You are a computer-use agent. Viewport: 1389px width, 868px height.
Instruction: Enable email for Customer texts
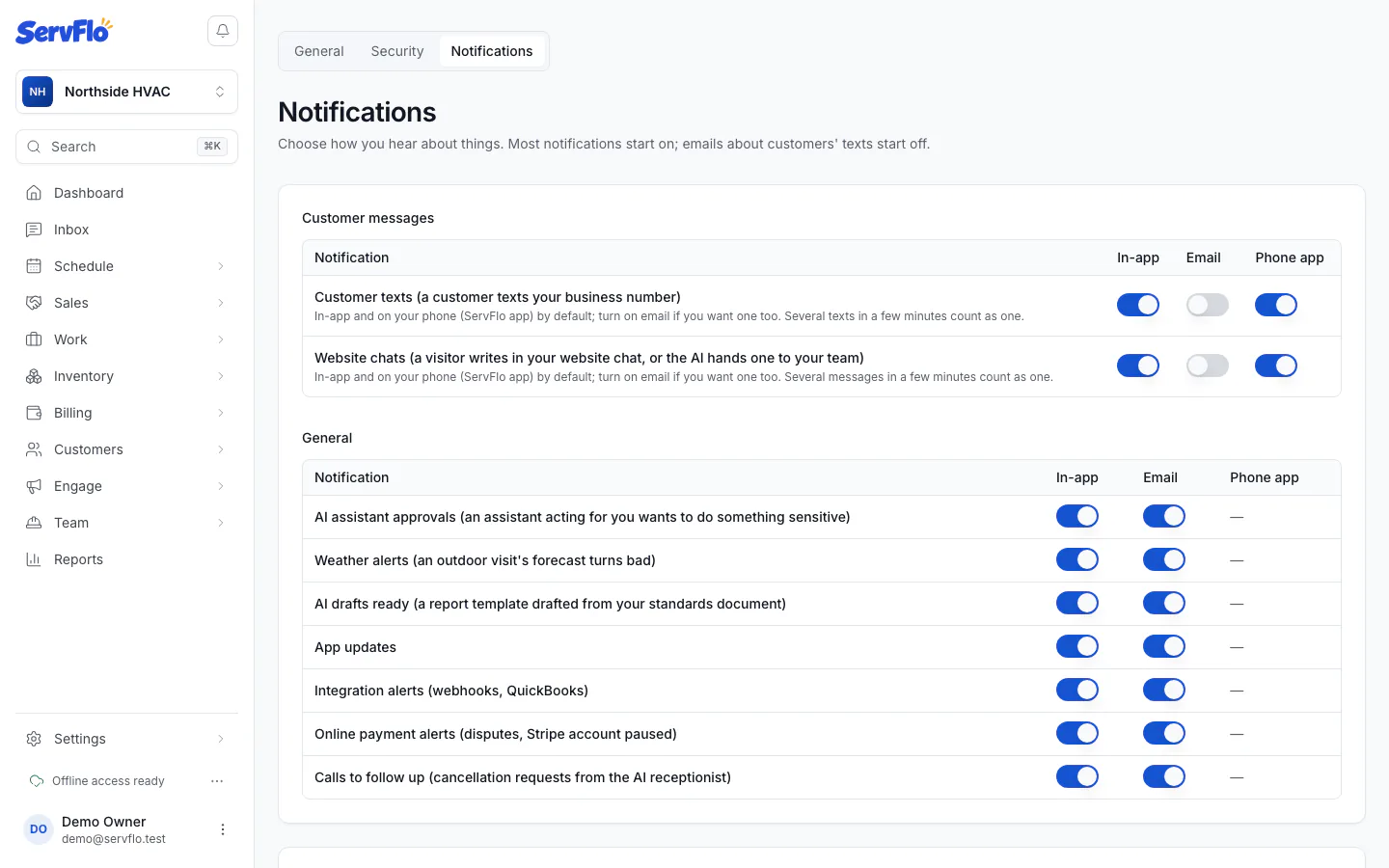[x=1208, y=305]
